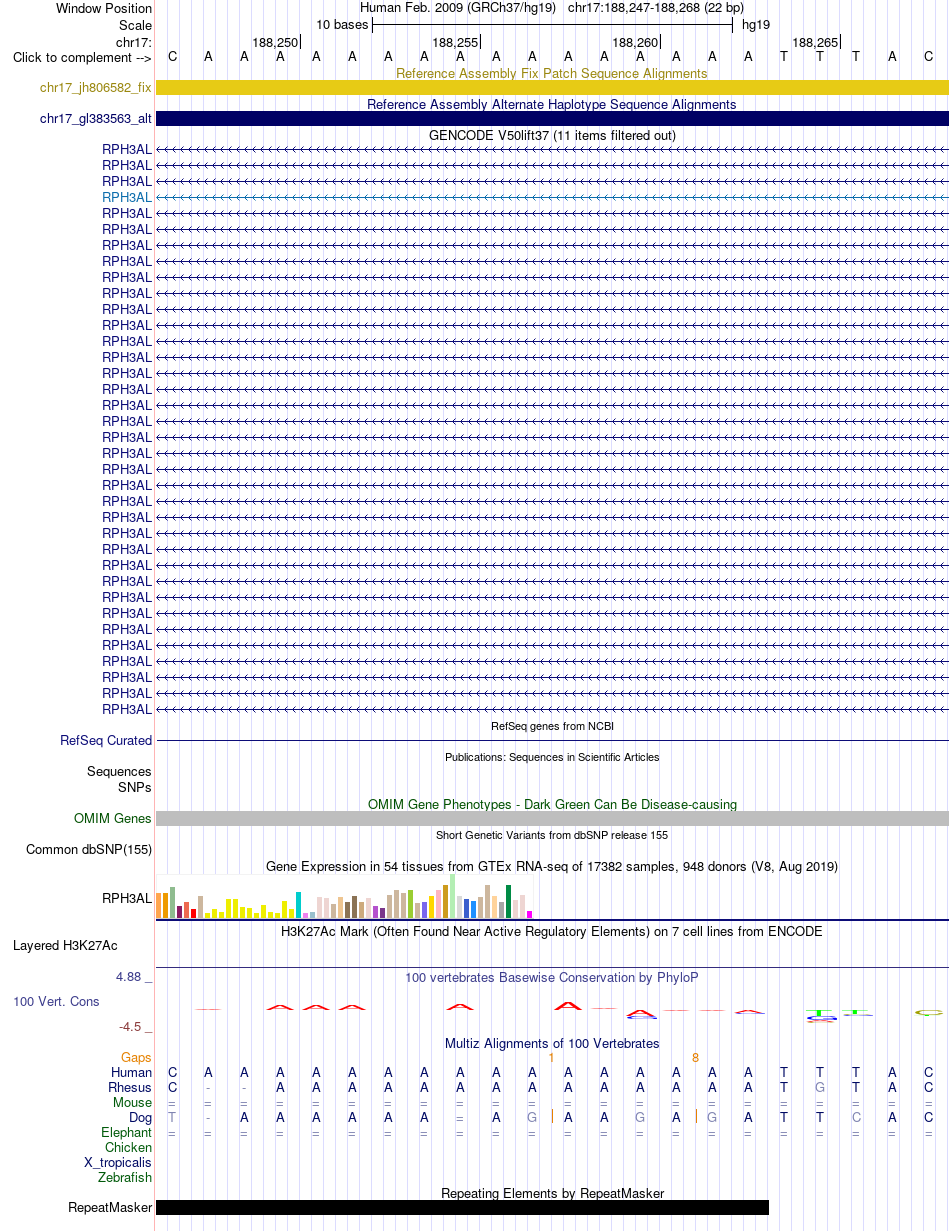Click the Zebrafish species row label
Image resolution: width=950 pixels, height=1231 pixels.
click(x=126, y=1177)
